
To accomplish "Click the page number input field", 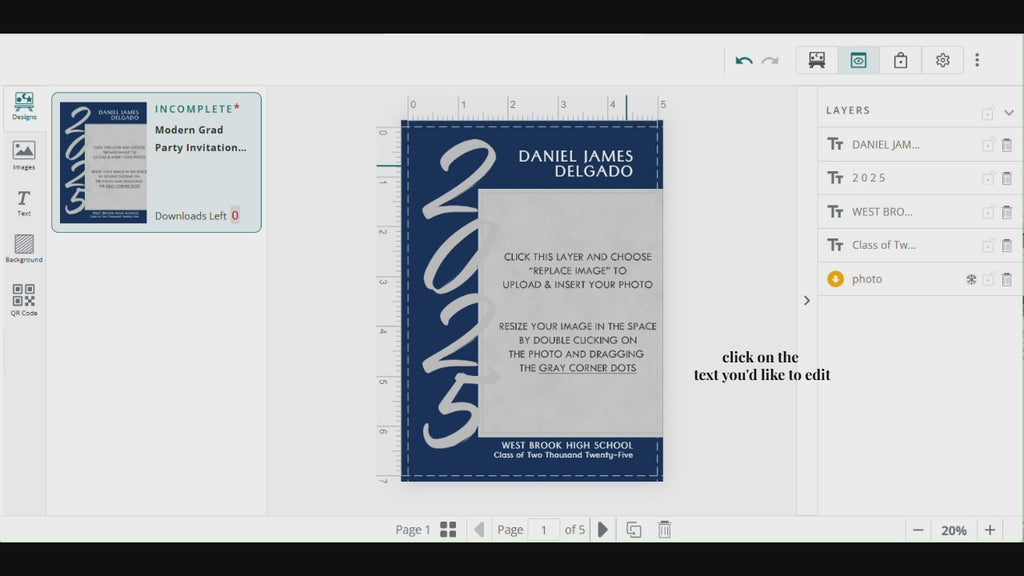I will pos(543,530).
